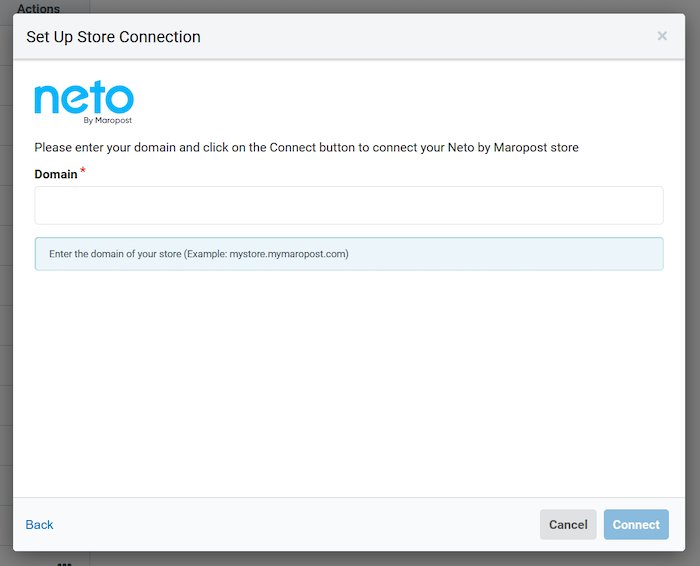Click the Cancel button
This screenshot has height=566, width=700.
pos(568,524)
